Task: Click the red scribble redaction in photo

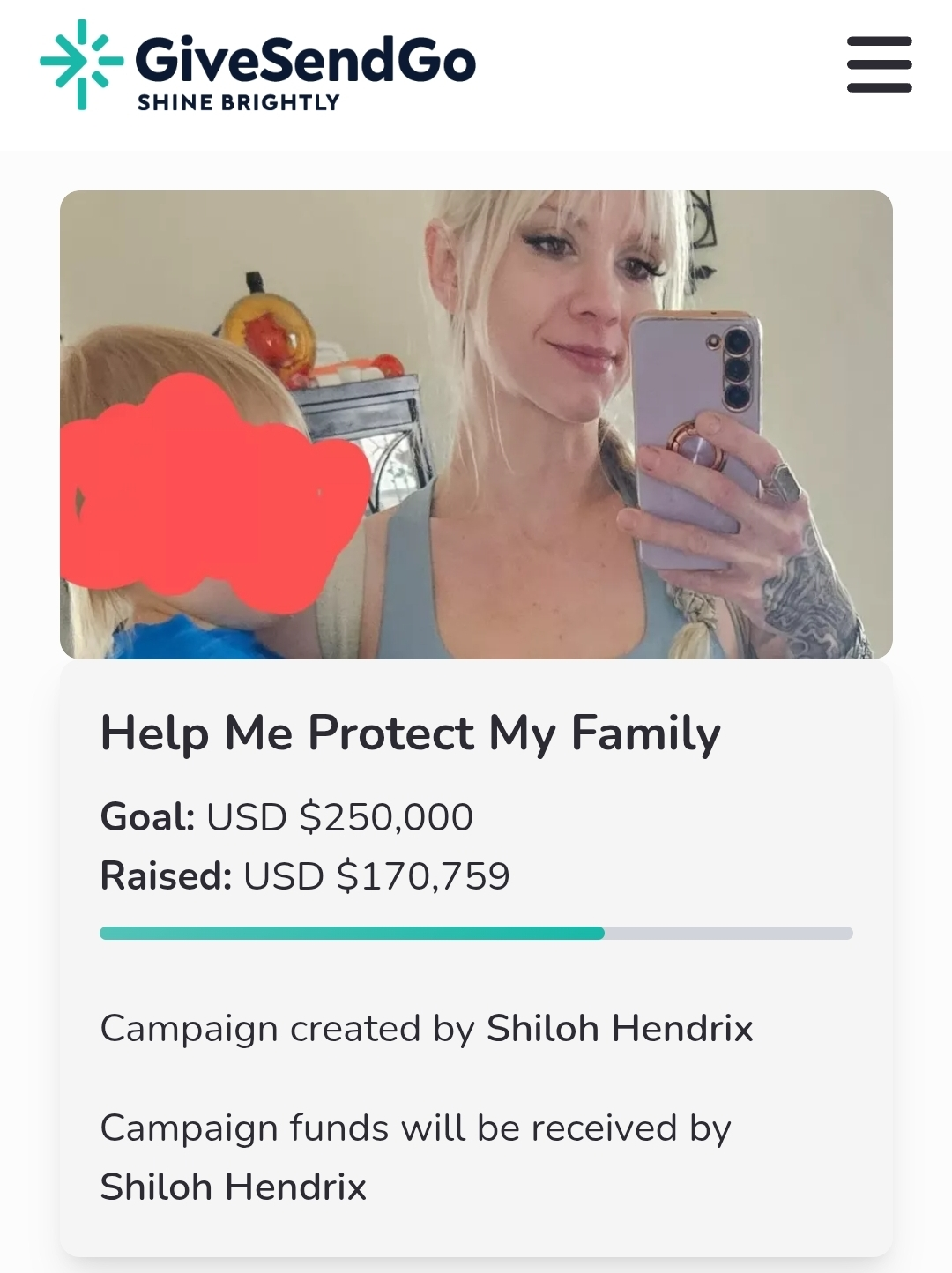Action: [x=216, y=494]
